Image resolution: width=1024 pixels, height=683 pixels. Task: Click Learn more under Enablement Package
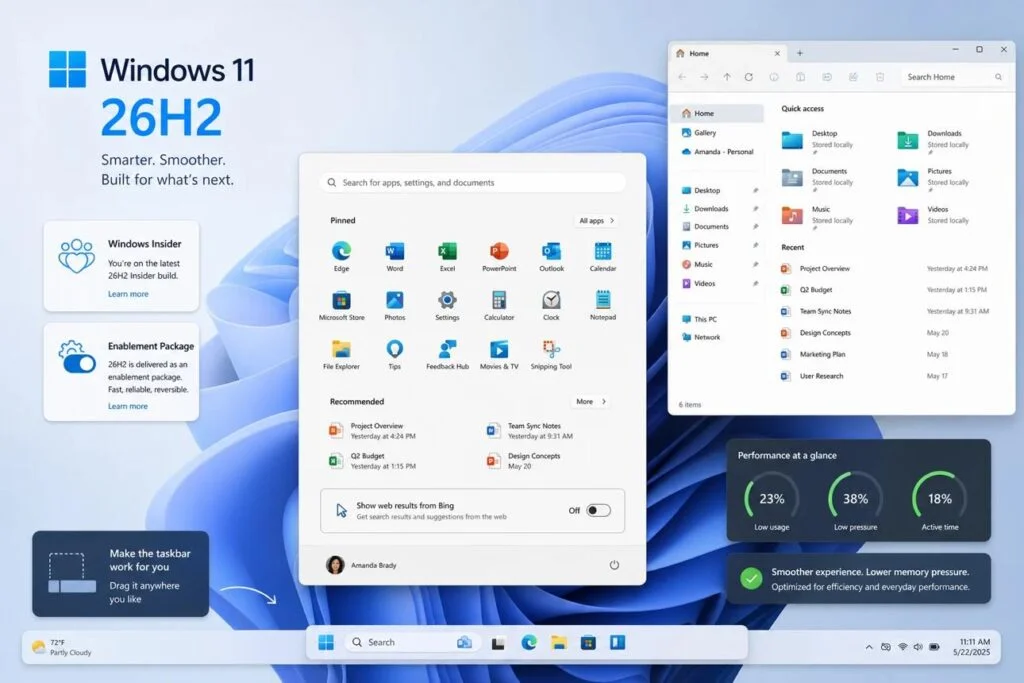click(x=128, y=406)
